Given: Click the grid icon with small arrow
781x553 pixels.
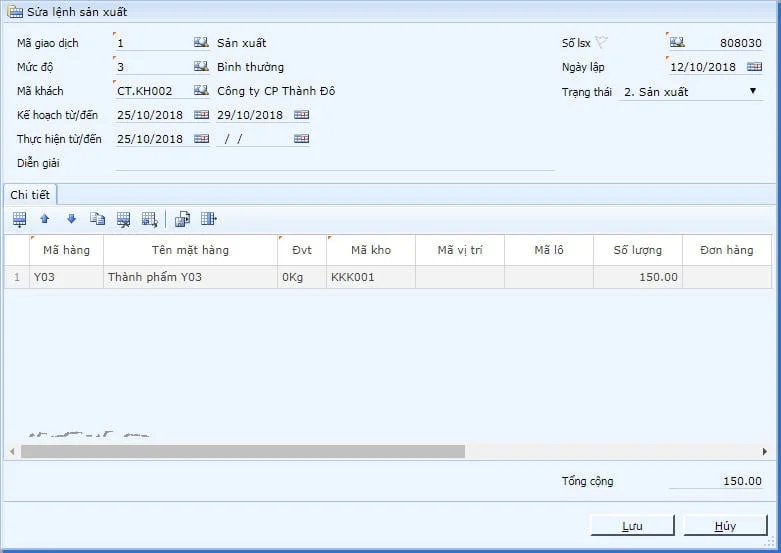Looking at the screenshot, I should 149,219.
